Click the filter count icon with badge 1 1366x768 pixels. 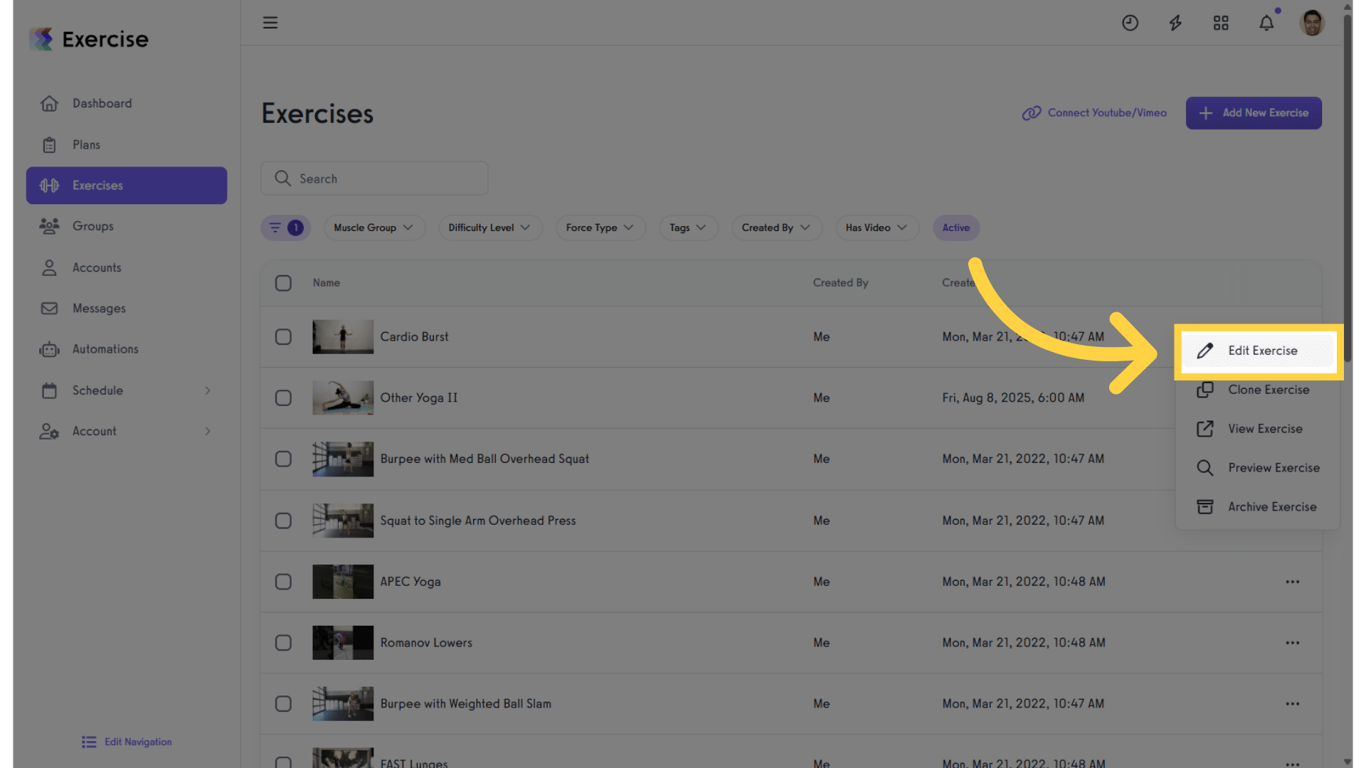(x=286, y=228)
